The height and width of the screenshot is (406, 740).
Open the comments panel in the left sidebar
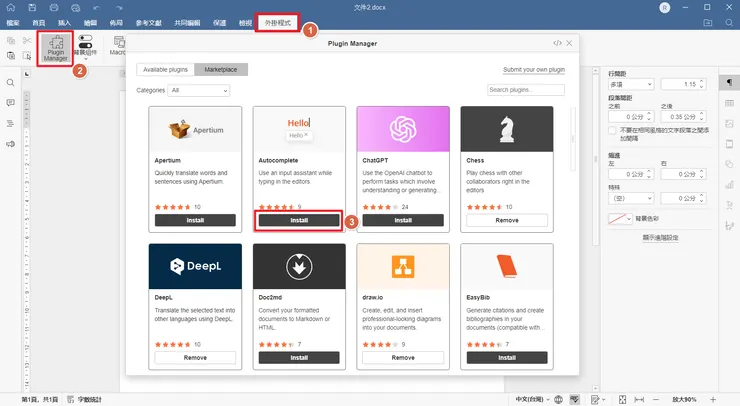(10, 103)
